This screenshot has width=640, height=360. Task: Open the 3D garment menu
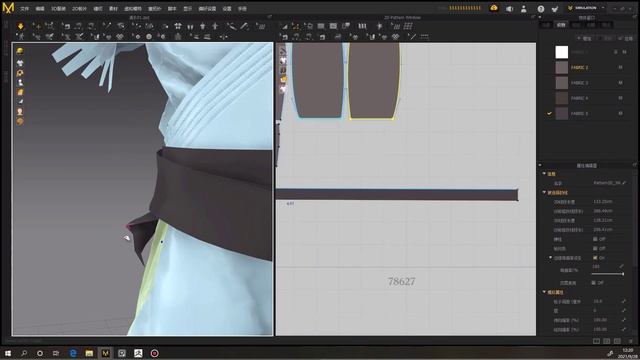[x=58, y=9]
